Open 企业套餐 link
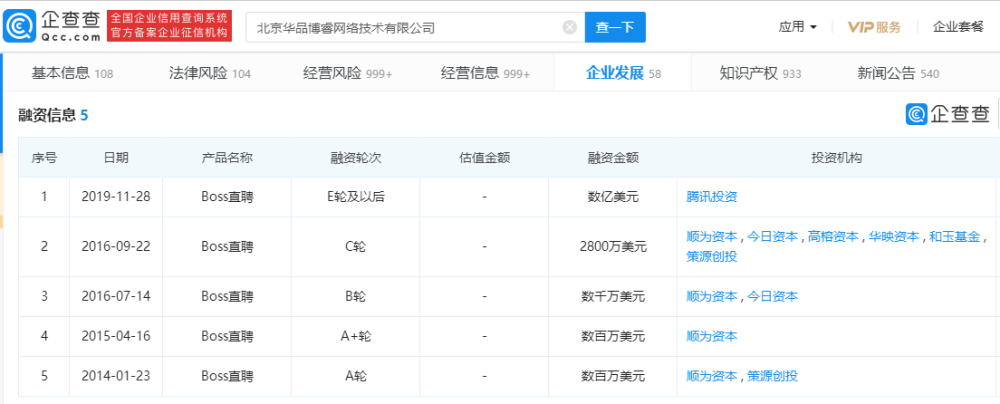Image resolution: width=1000 pixels, height=404 pixels. [x=958, y=27]
